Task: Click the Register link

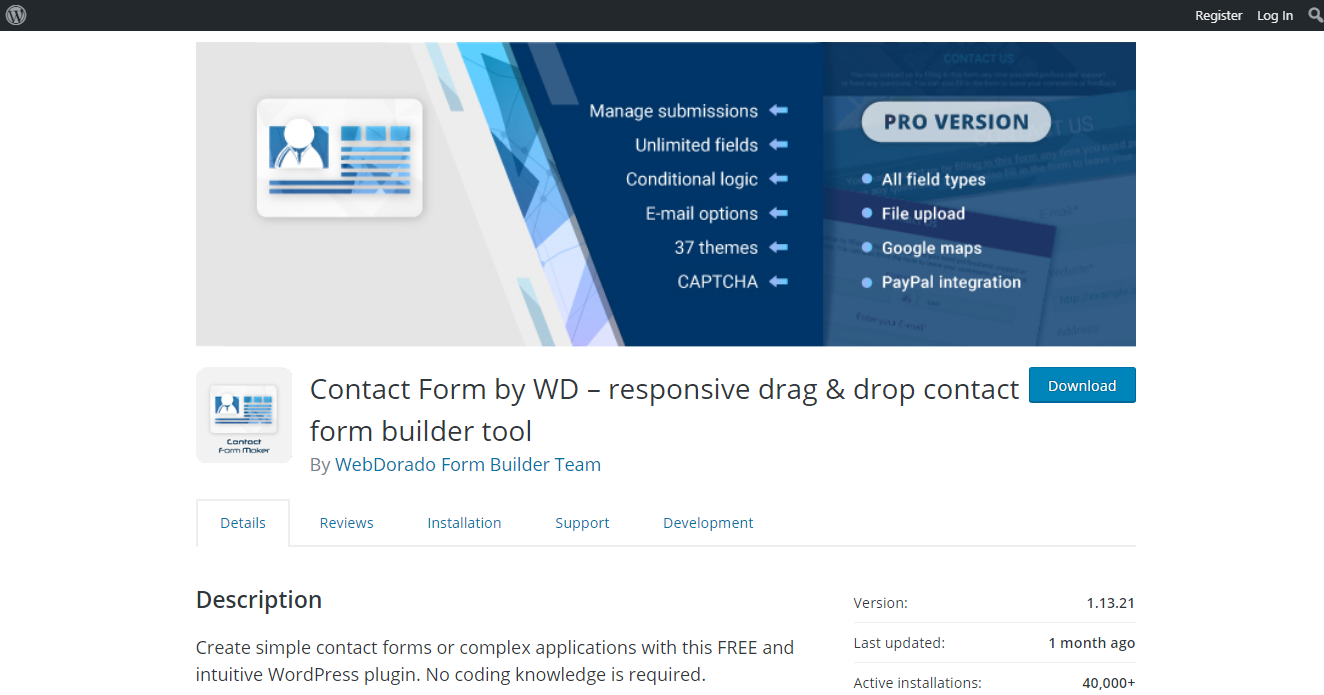Action: tap(1218, 15)
